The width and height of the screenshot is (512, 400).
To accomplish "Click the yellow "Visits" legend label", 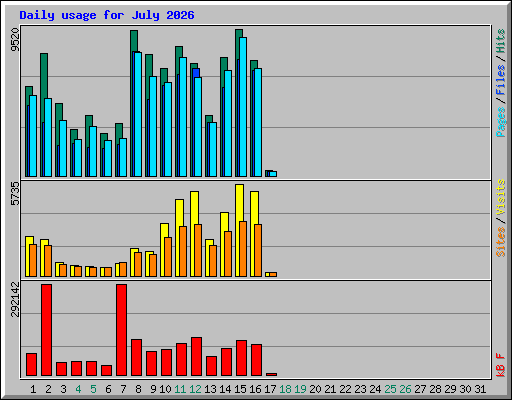I will [501, 198].
